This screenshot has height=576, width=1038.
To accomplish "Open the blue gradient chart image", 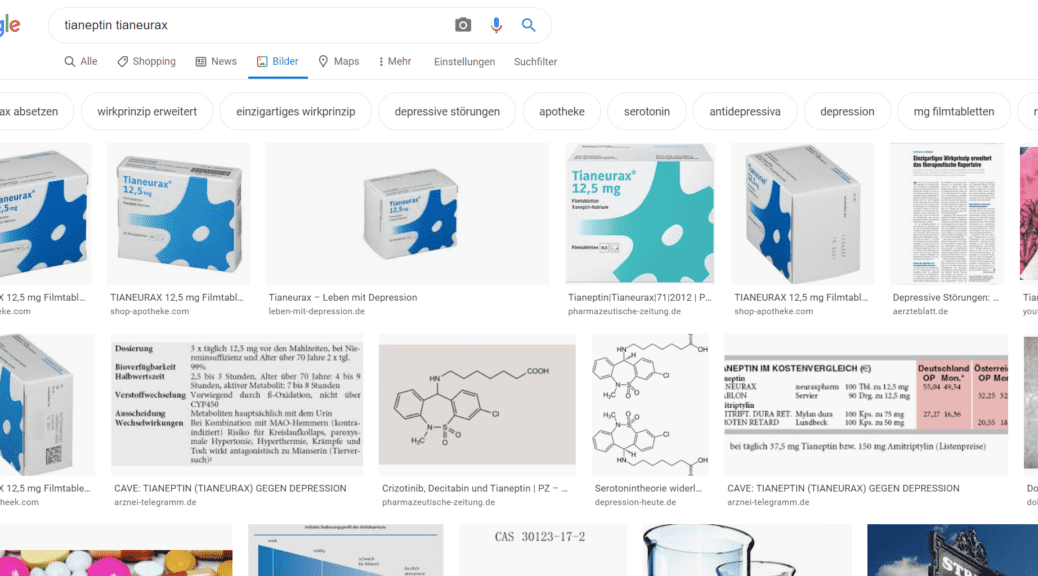I will pyautogui.click(x=346, y=550).
